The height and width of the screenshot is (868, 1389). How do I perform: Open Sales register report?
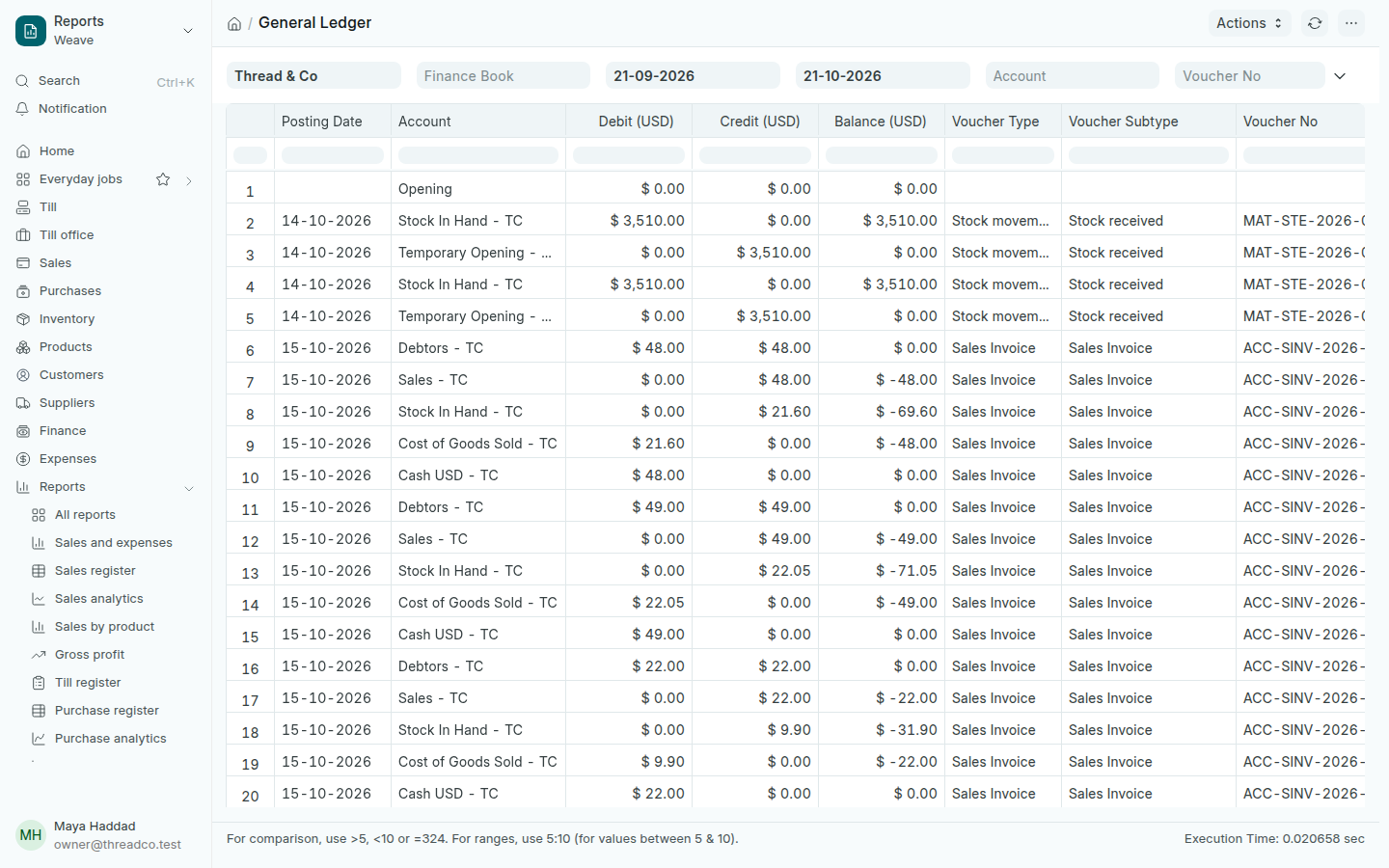(x=114, y=571)
